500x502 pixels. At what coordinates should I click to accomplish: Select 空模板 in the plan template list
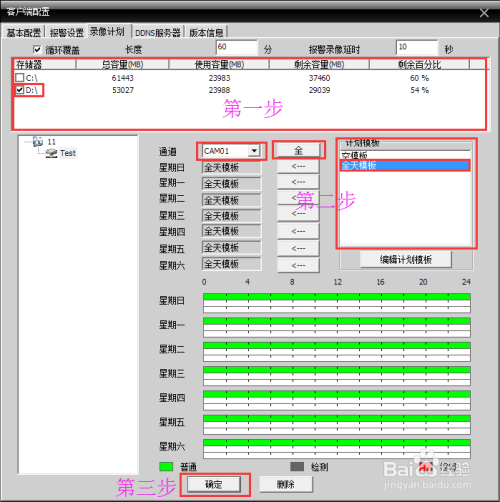(405, 155)
